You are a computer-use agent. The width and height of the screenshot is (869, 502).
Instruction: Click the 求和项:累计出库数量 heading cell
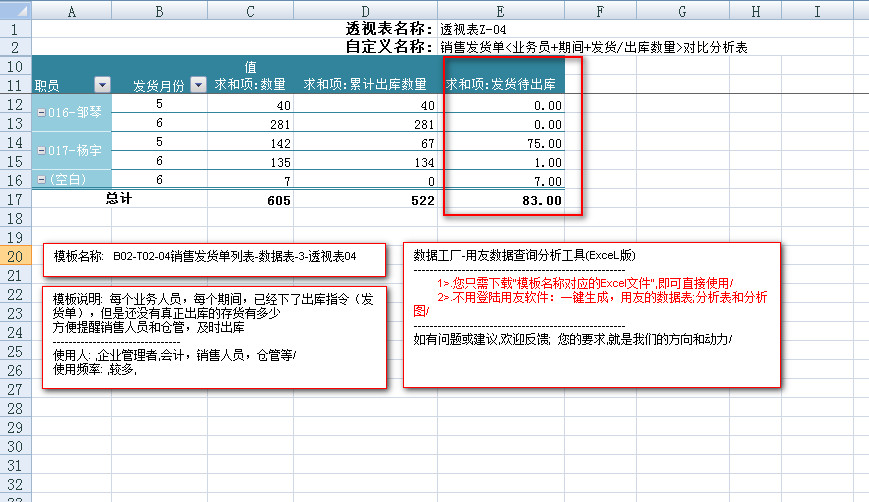pyautogui.click(x=365, y=85)
